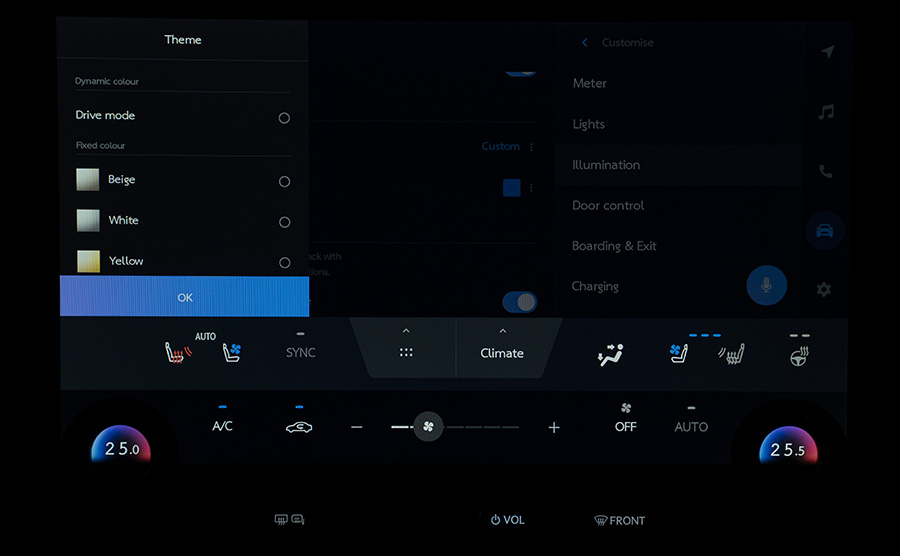Go back using Customise chevron
900x556 pixels.
click(584, 42)
